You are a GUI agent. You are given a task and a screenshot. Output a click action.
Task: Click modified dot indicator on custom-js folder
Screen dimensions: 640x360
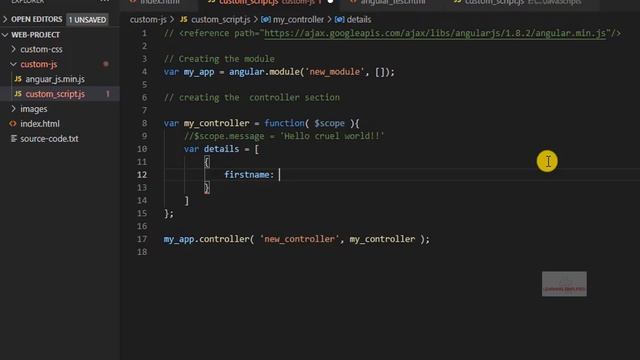tap(106, 64)
